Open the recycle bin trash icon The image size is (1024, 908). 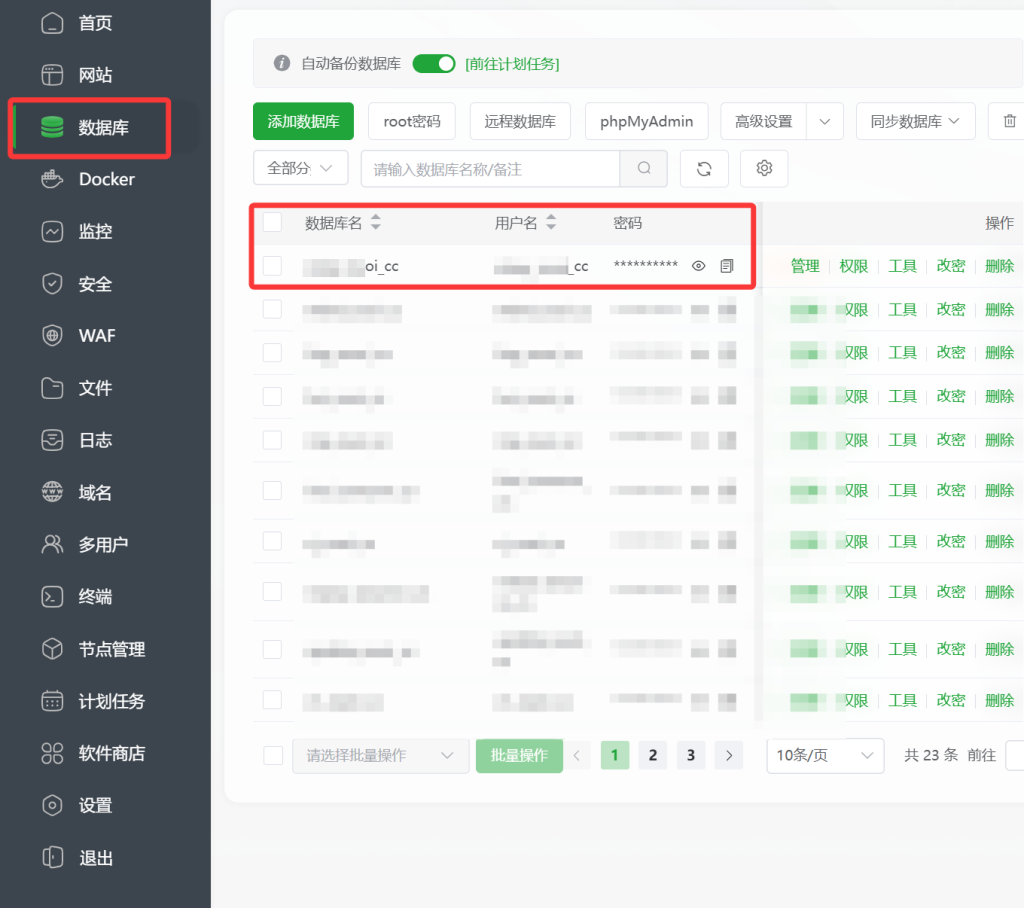tap(1007, 121)
